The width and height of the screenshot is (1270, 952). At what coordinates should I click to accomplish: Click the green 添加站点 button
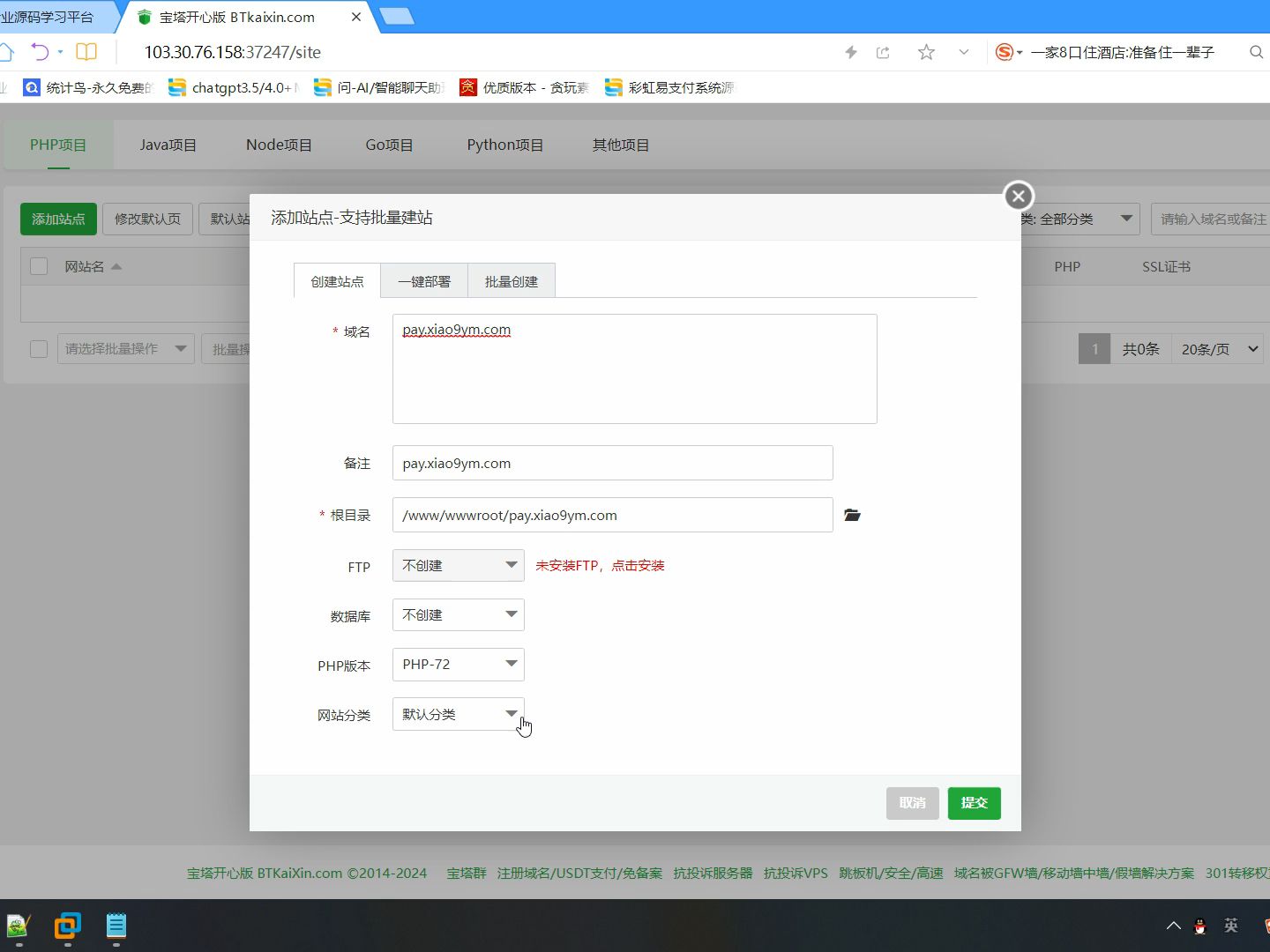(58, 219)
